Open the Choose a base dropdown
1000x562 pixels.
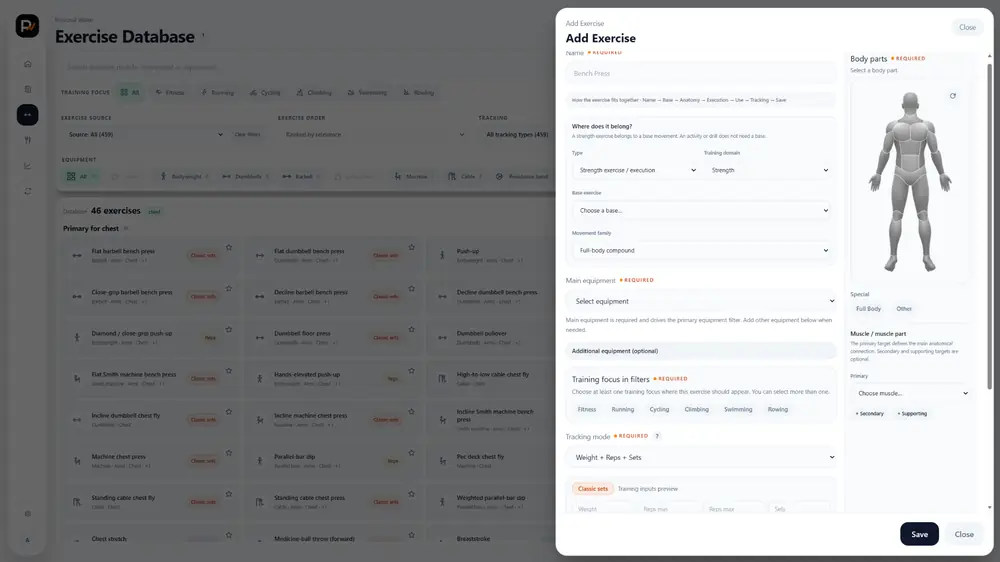[702, 211]
